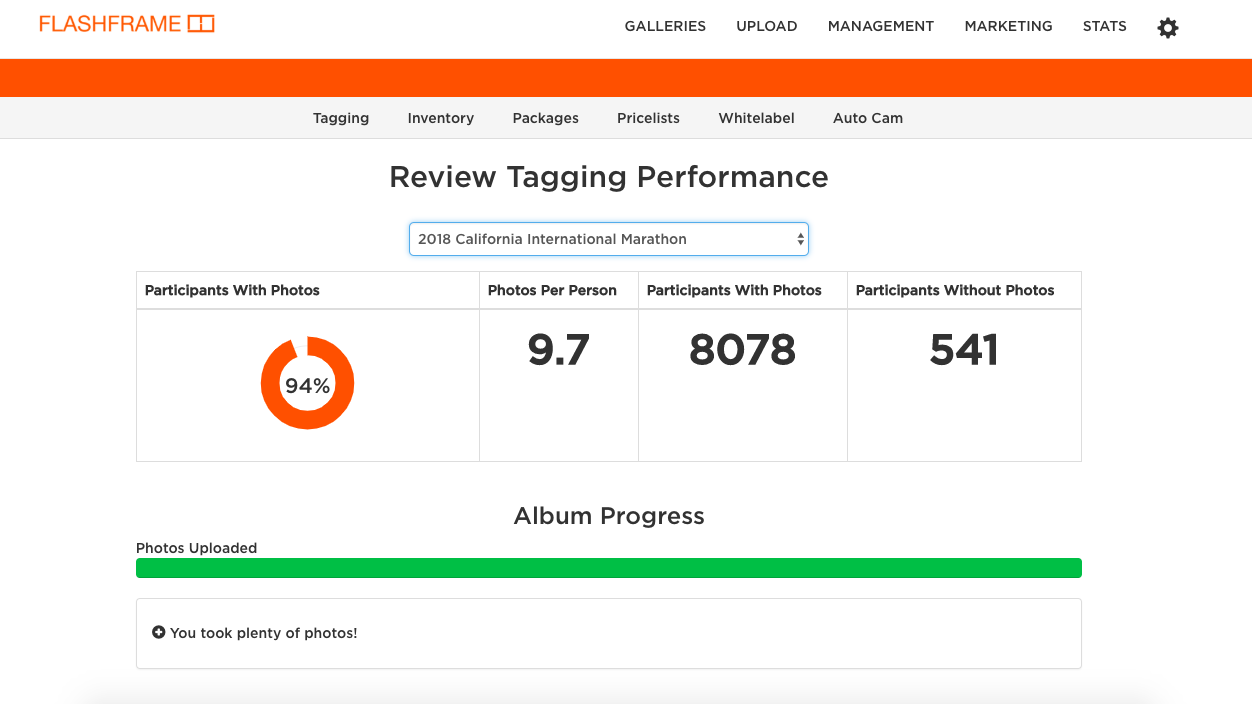Open the Marketing menu

click(x=1008, y=27)
